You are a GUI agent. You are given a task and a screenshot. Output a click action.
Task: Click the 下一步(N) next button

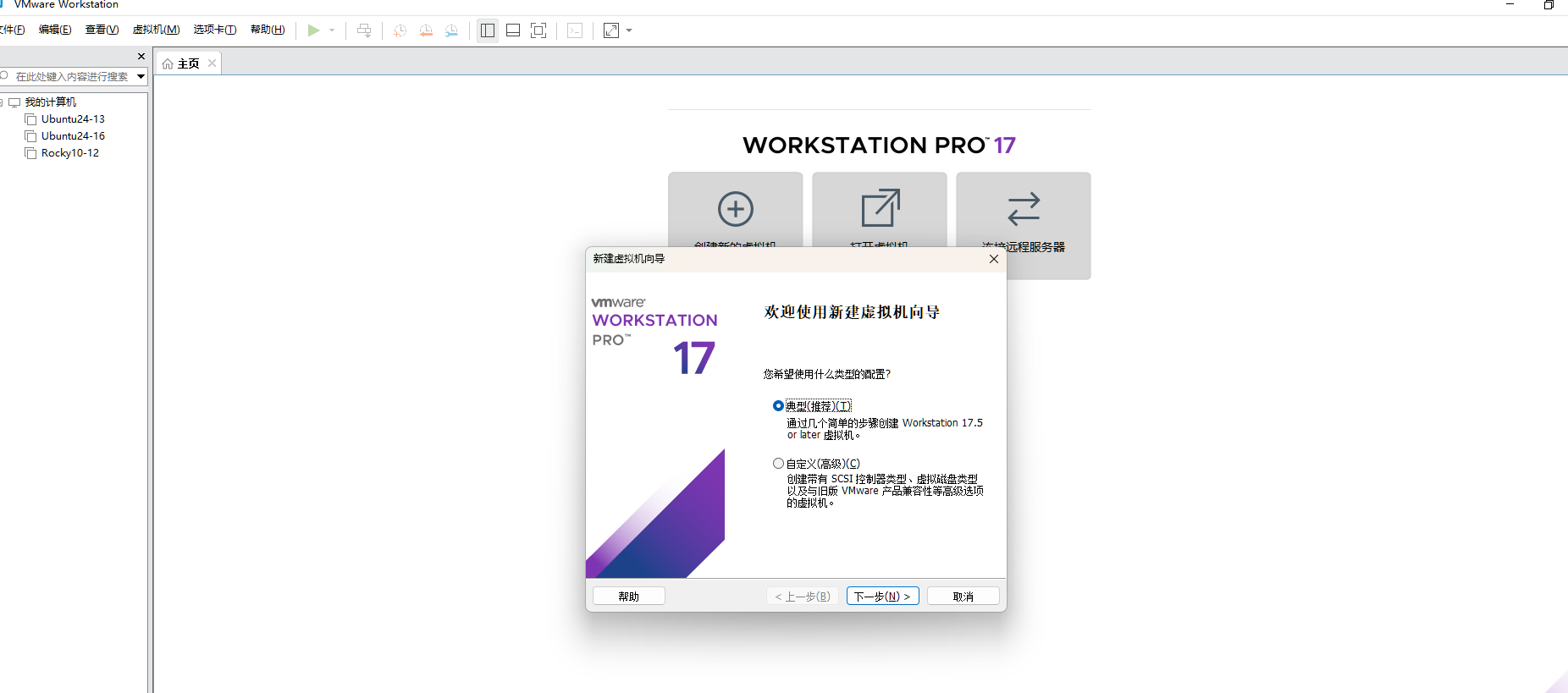(883, 597)
